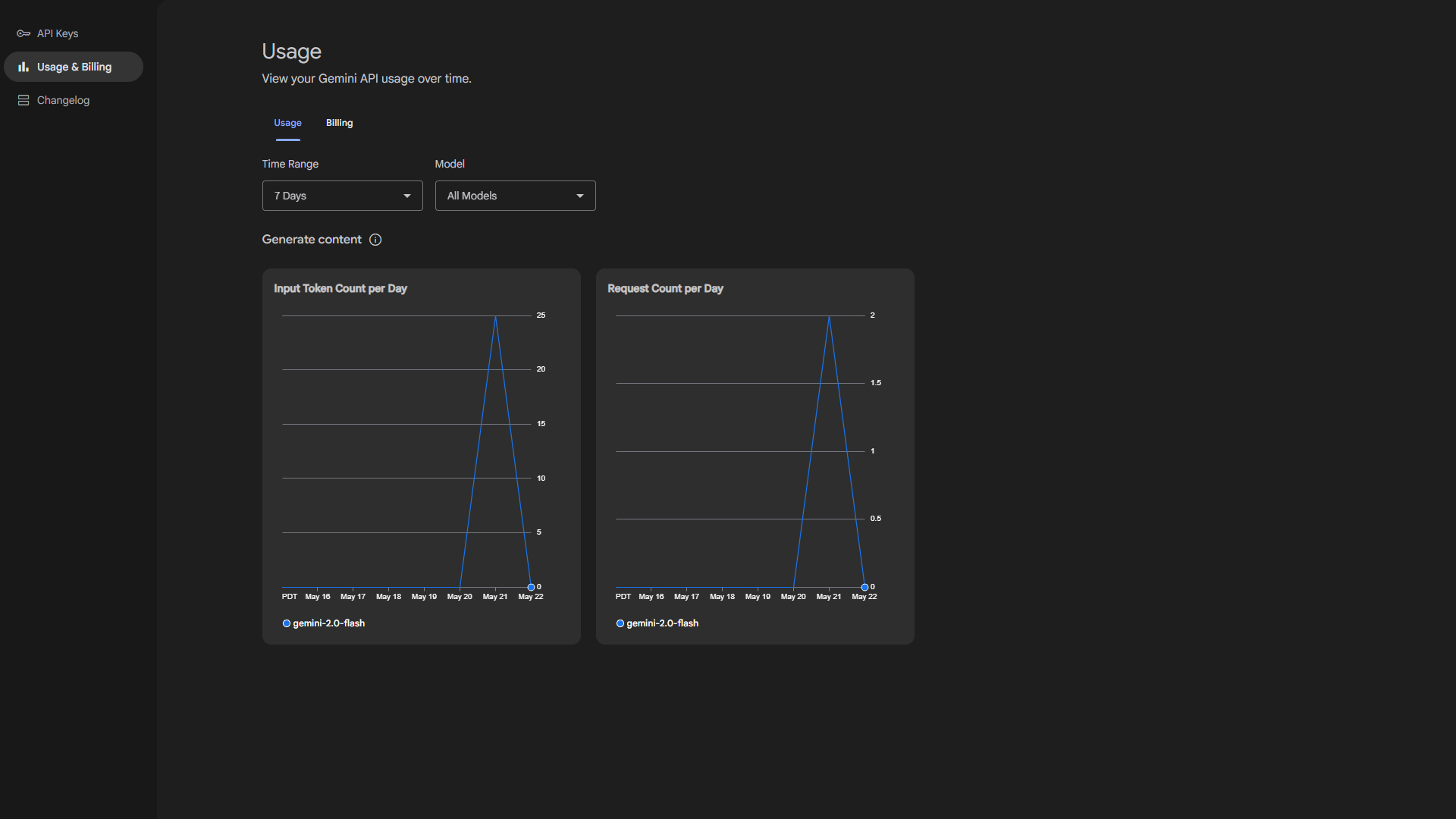Viewport: 1456px width, 819px height.
Task: Click the Generate content heading
Action: coord(312,240)
